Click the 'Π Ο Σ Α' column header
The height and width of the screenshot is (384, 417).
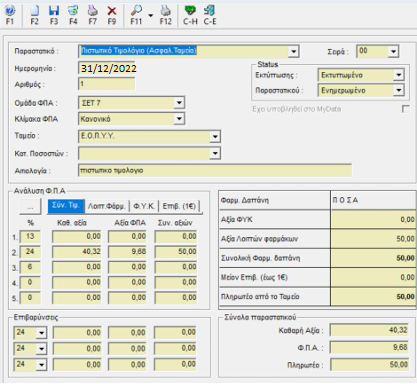tap(373, 200)
